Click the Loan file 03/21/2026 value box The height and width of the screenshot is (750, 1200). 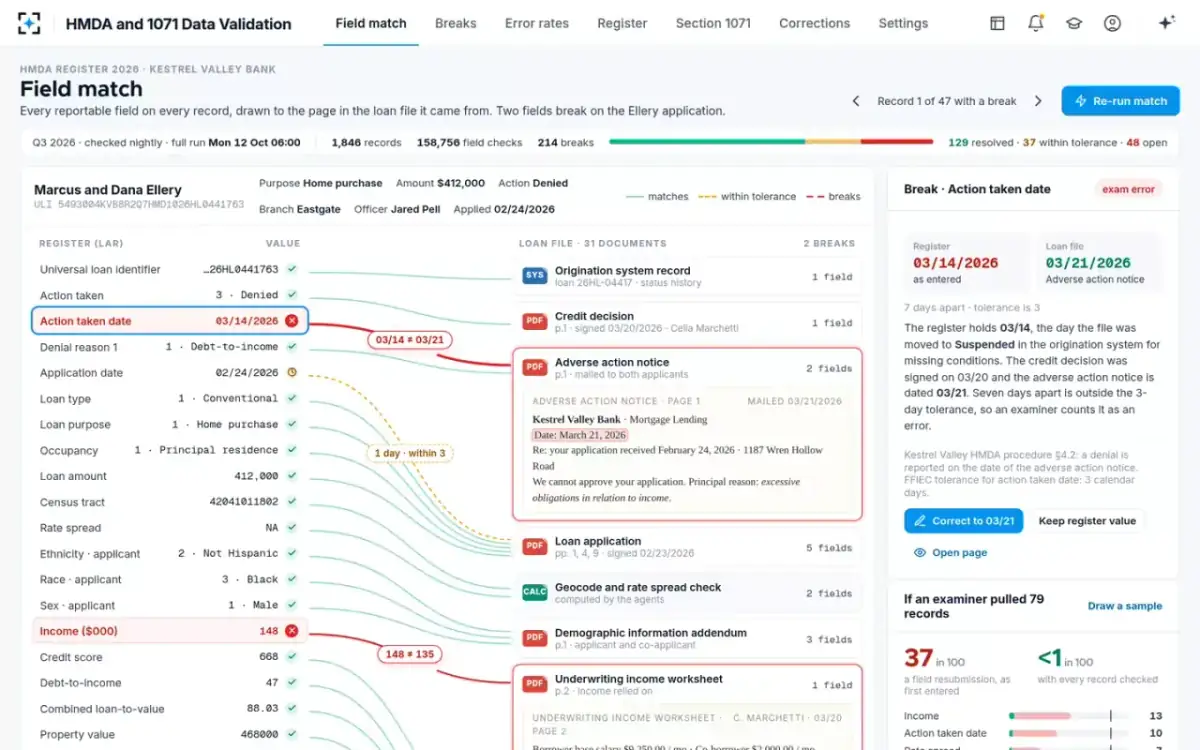(1100, 263)
